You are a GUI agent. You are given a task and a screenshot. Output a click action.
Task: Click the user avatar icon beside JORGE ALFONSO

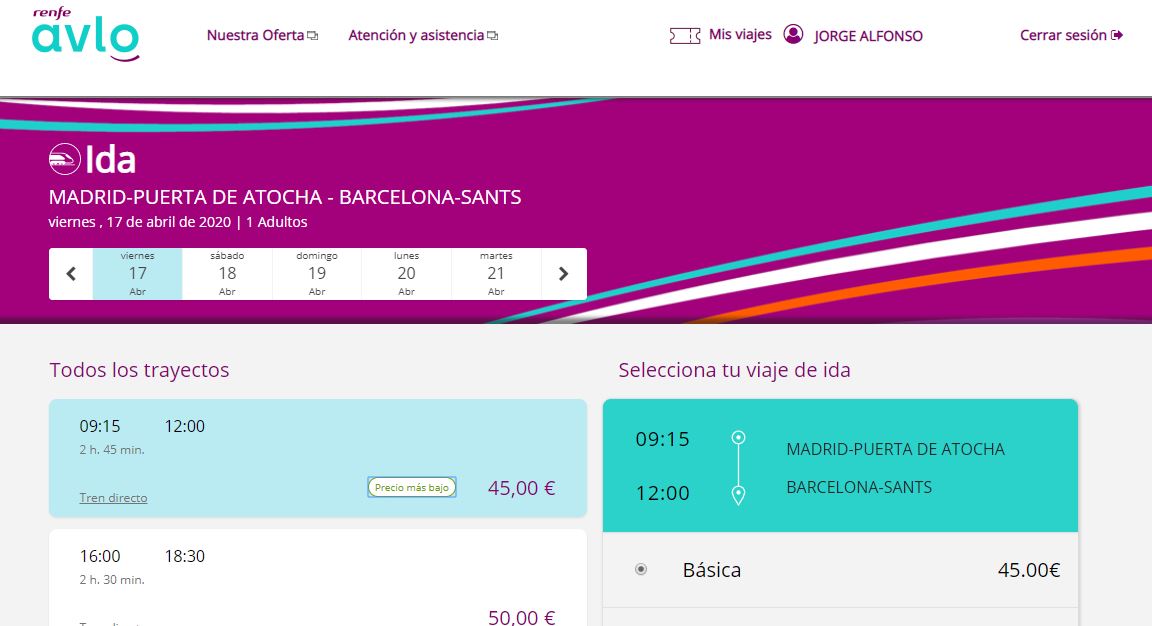click(x=793, y=34)
